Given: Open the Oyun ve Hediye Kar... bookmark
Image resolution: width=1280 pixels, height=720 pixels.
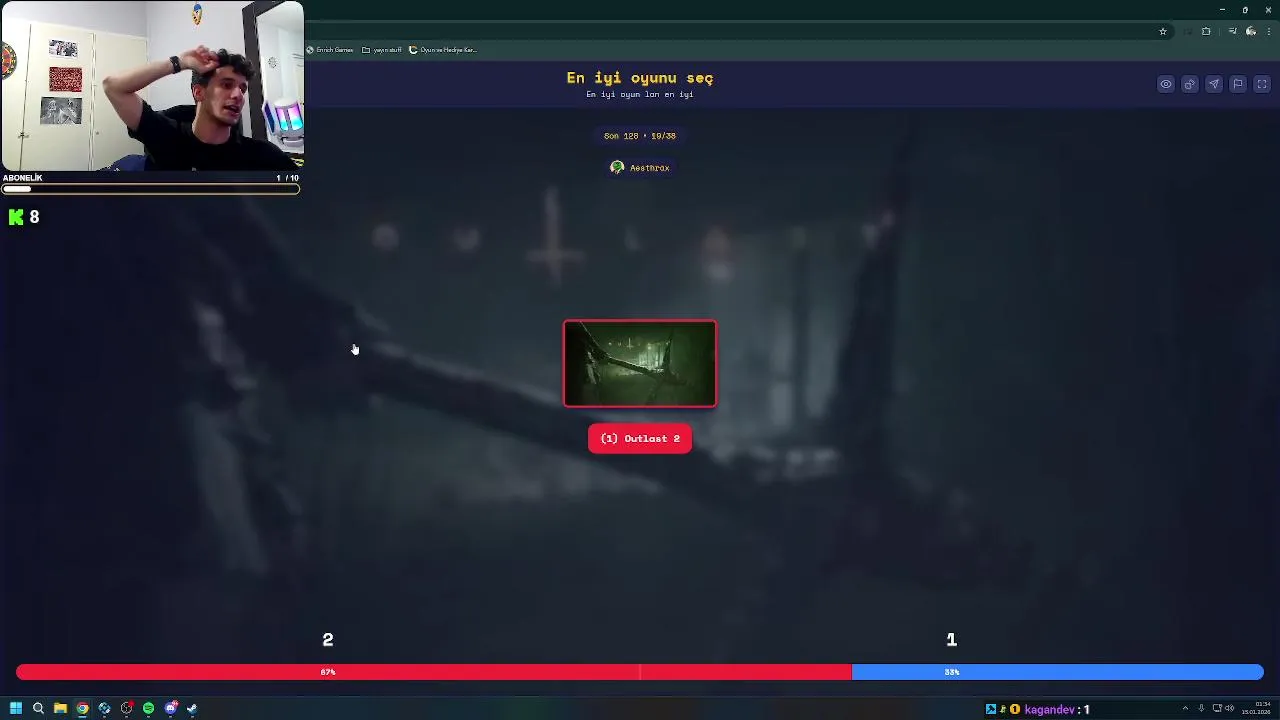Looking at the screenshot, I should point(443,50).
